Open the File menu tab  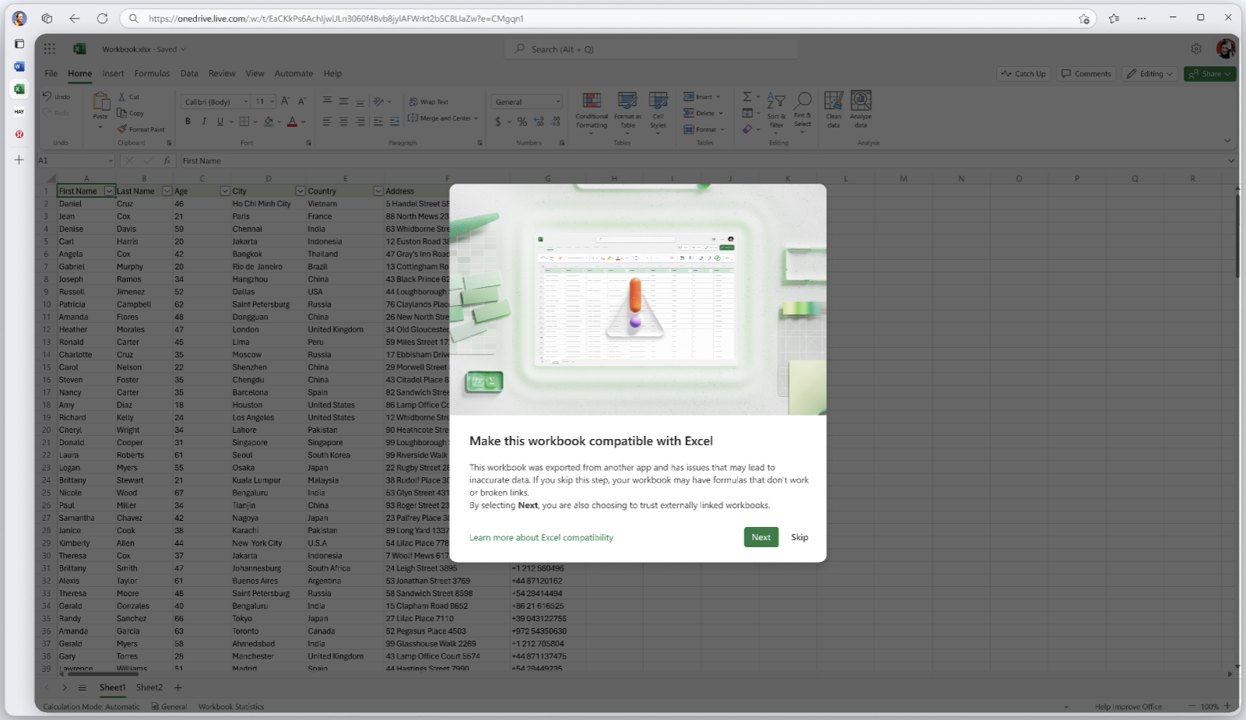coord(51,73)
